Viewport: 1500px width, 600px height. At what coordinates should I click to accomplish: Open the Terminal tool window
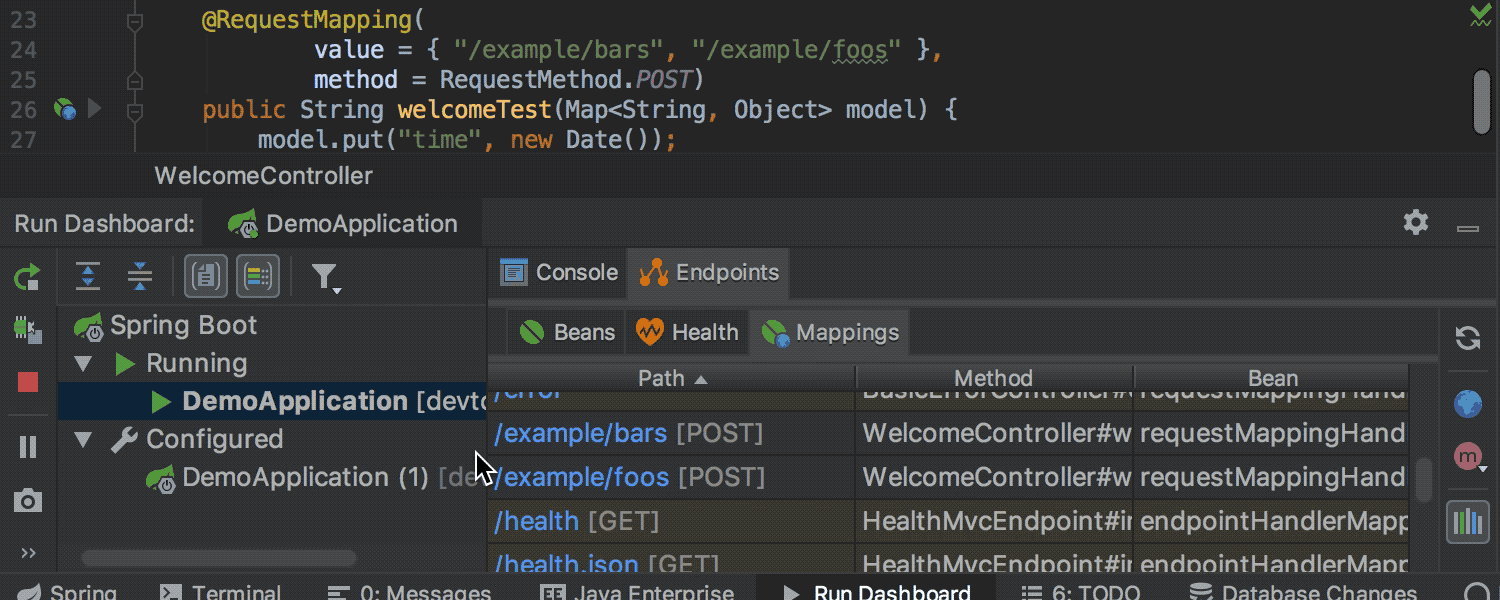pyautogui.click(x=220, y=592)
